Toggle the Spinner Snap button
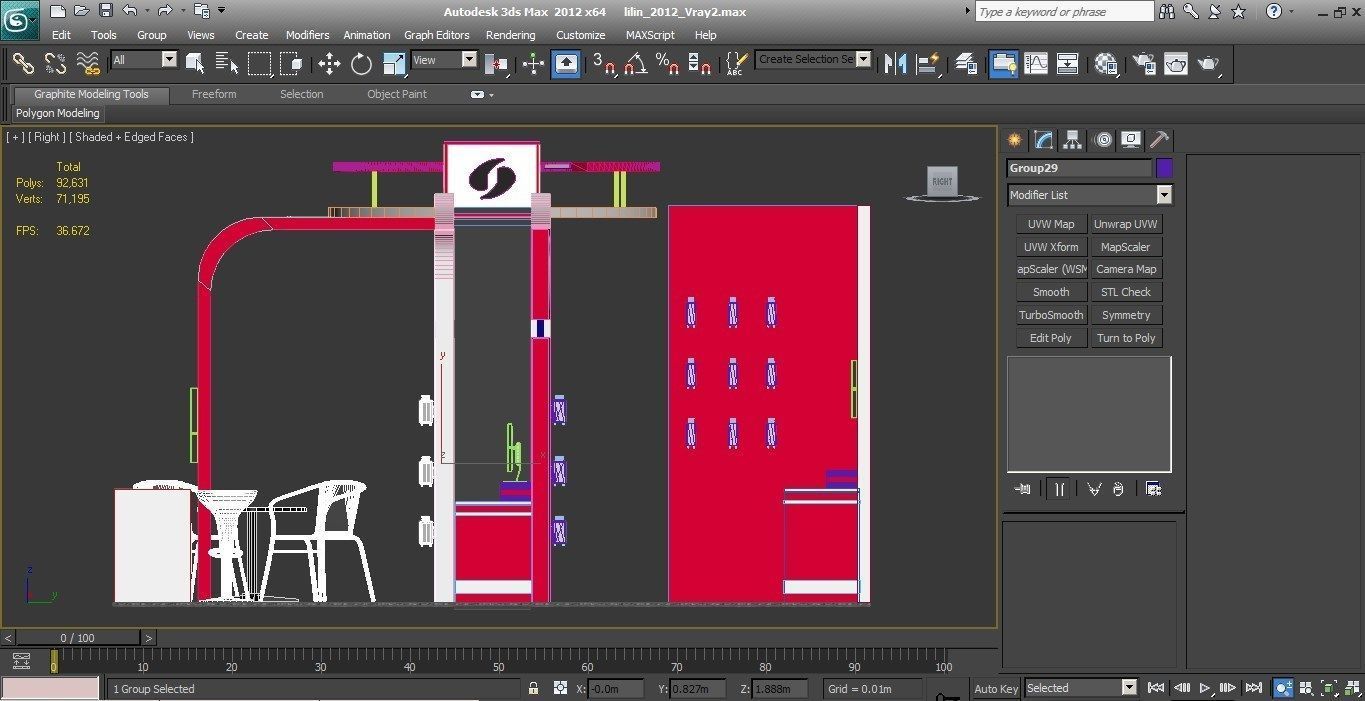The image size is (1365, 701). pos(701,64)
